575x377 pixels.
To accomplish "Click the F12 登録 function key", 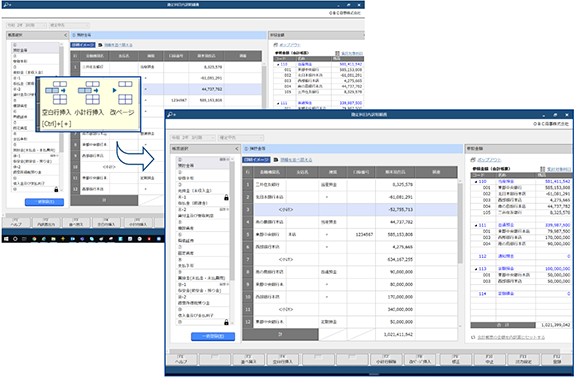I will [557, 359].
